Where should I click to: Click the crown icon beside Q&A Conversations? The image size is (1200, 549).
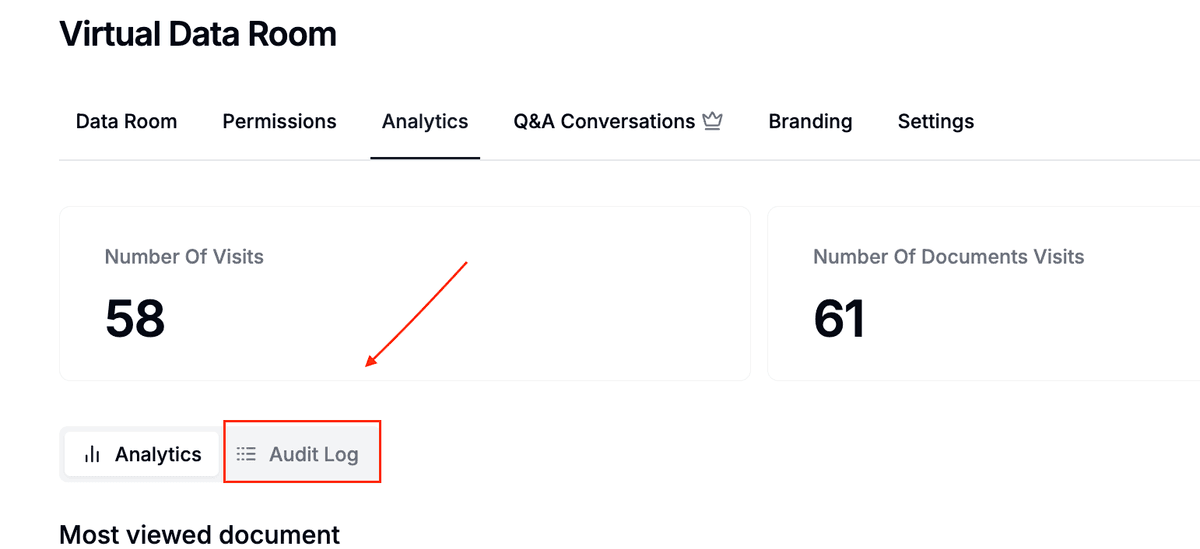(712, 121)
